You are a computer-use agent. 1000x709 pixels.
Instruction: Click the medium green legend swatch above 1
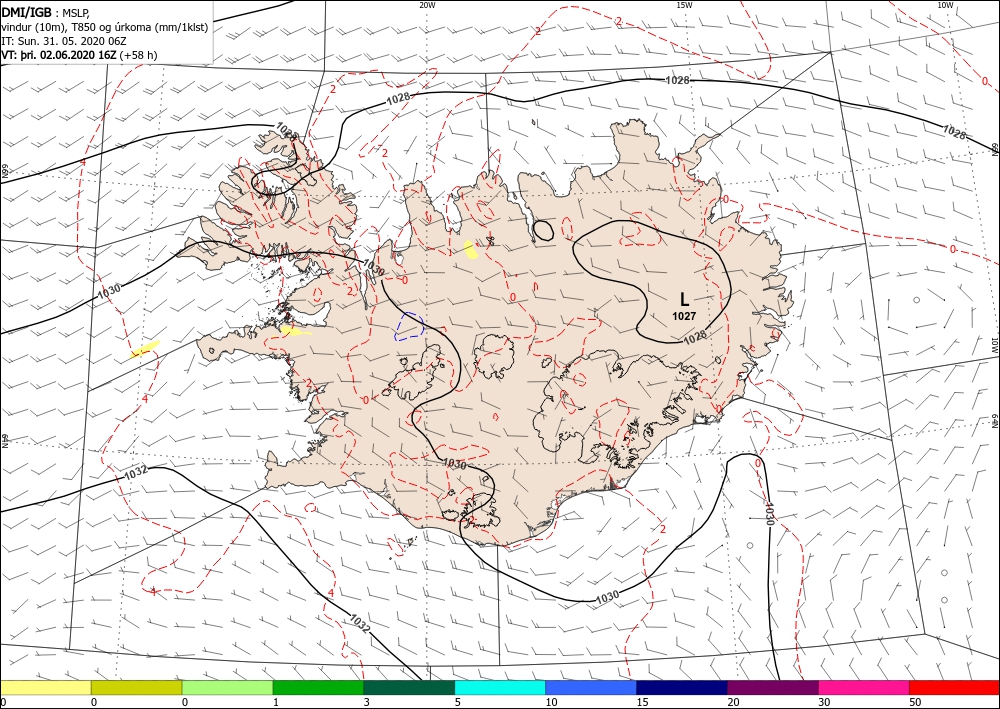(318, 687)
